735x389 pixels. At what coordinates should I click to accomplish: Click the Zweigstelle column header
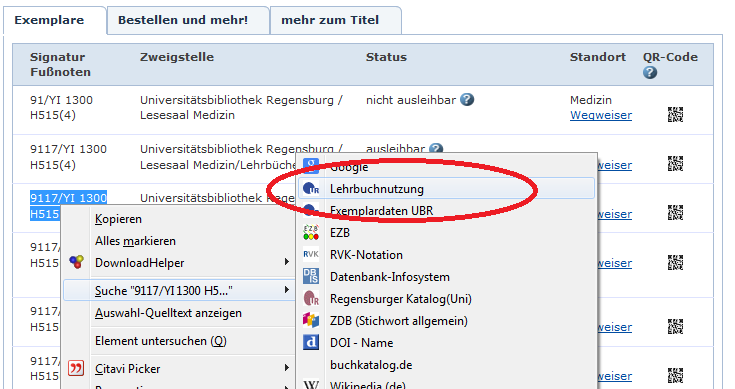pos(177,57)
